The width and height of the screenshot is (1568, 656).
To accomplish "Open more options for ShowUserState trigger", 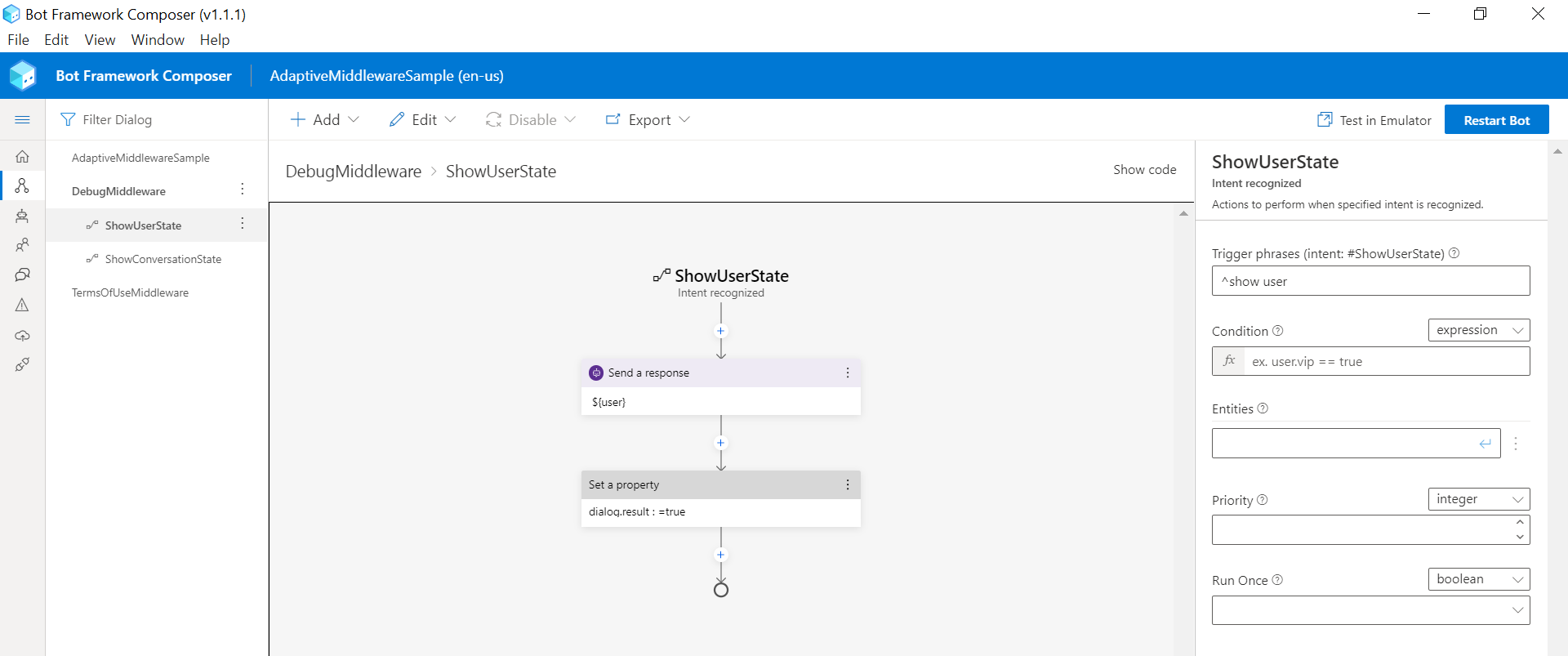I will point(243,224).
